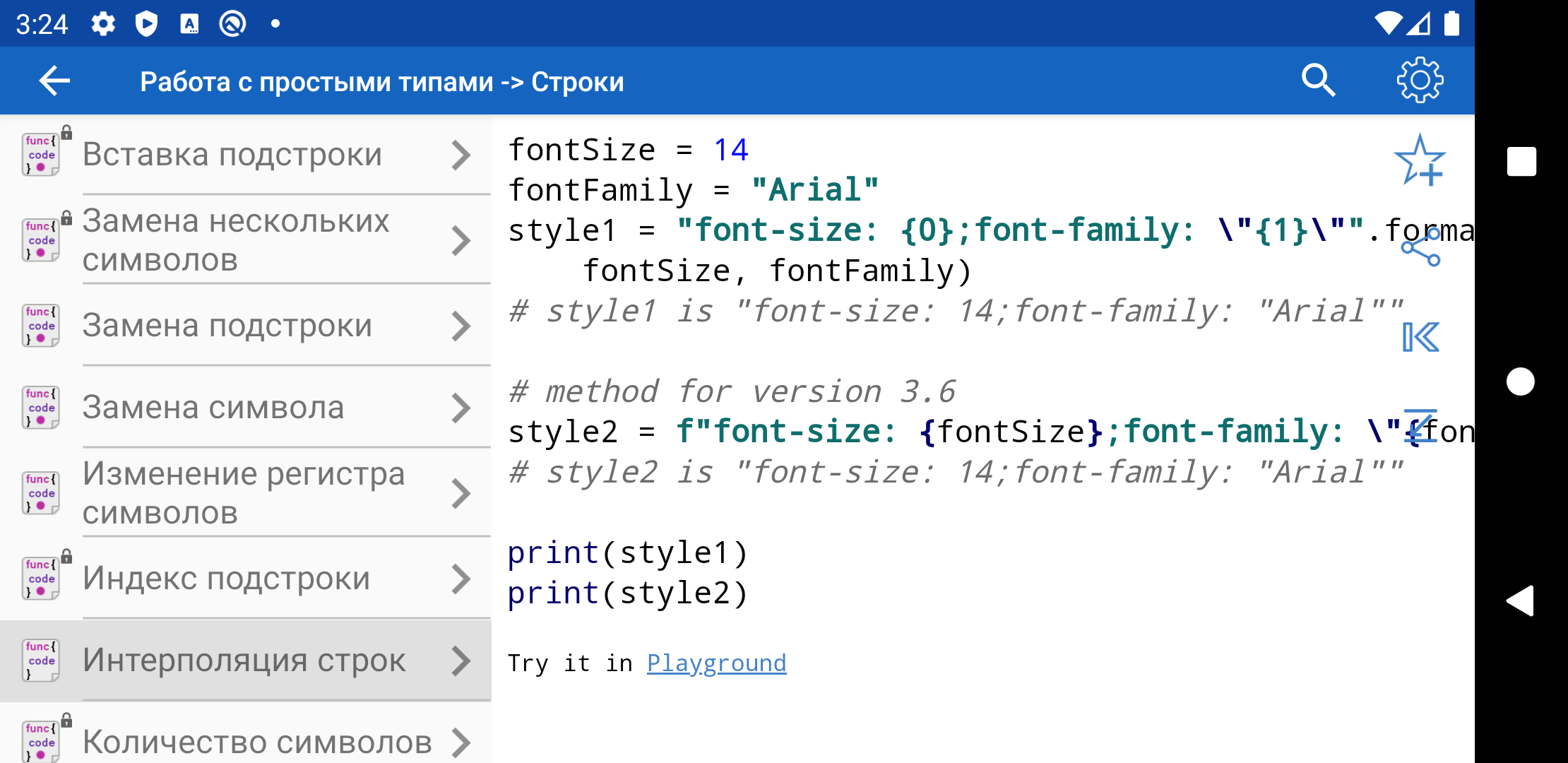Expand chevron for Интерполяция строк
The height and width of the screenshot is (763, 1568).
461,661
